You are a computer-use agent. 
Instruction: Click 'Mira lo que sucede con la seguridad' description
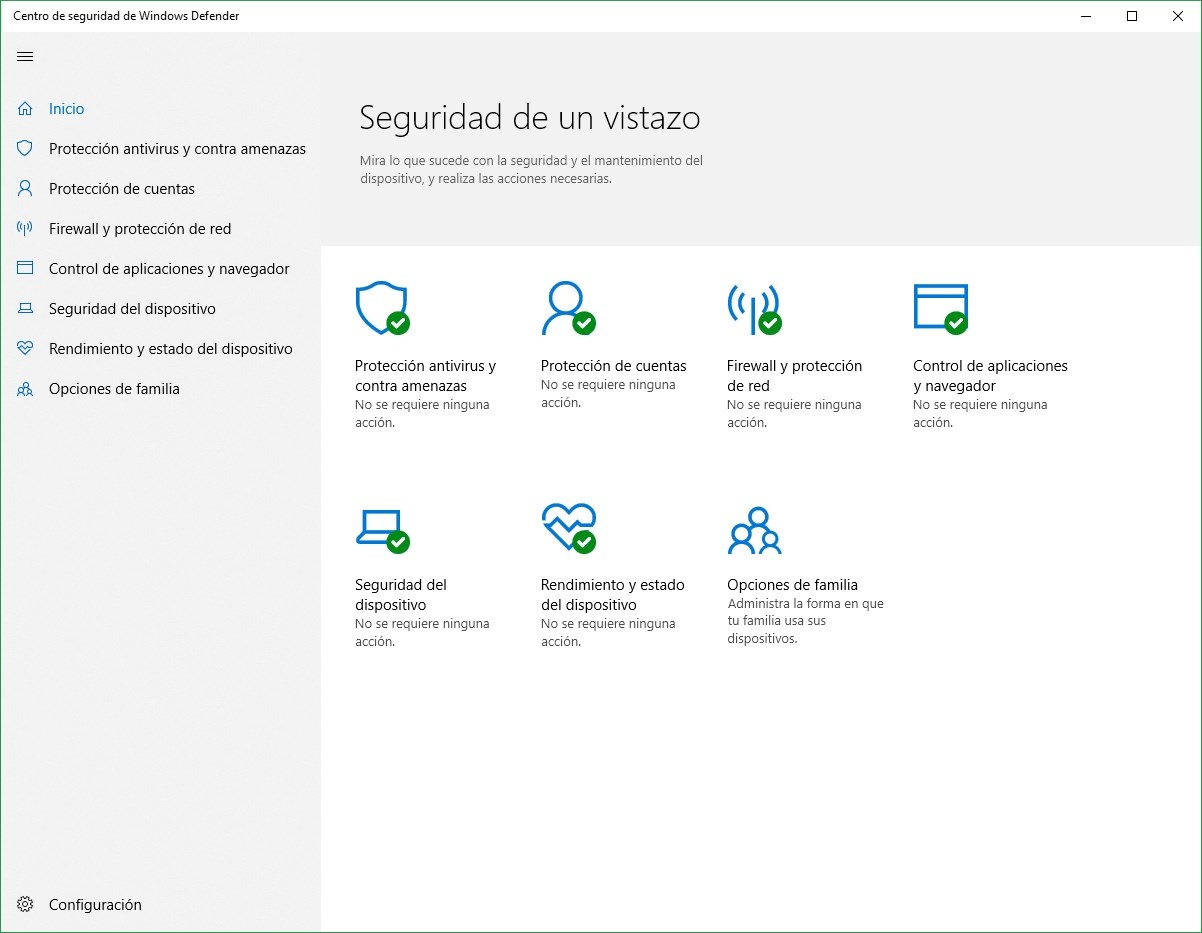[531, 169]
